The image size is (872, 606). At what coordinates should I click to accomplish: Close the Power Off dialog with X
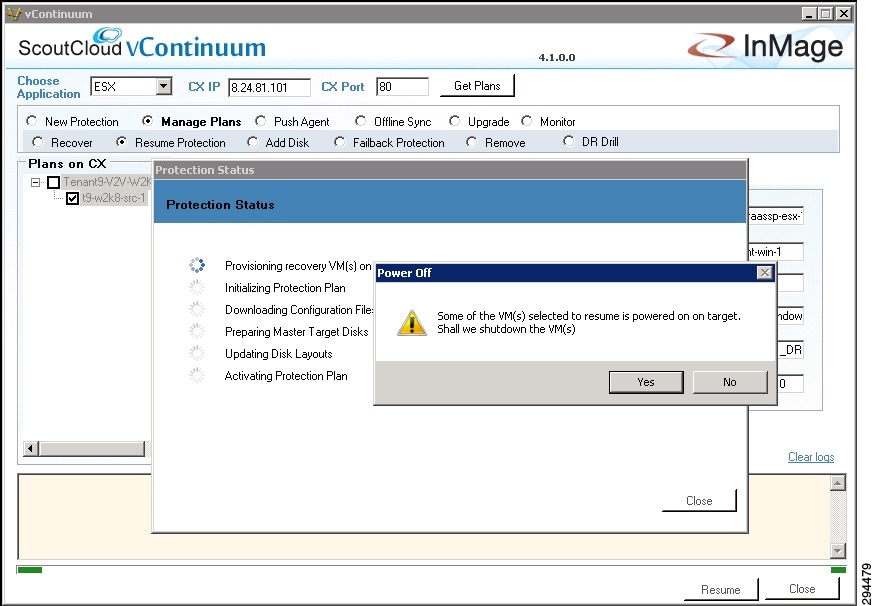point(765,273)
